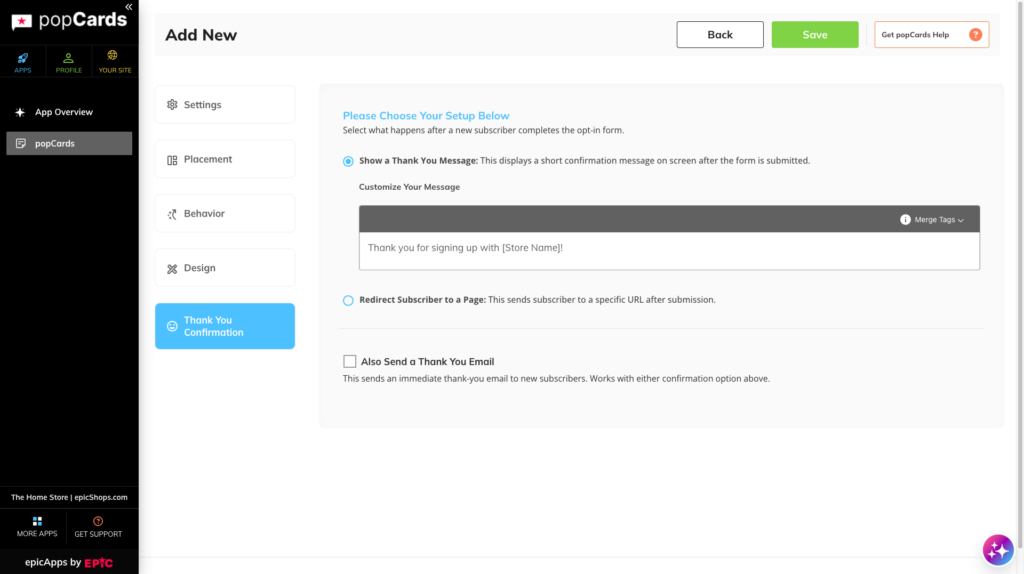Open the Behavior section
Viewport: 1024px width, 574px height.
tap(225, 214)
